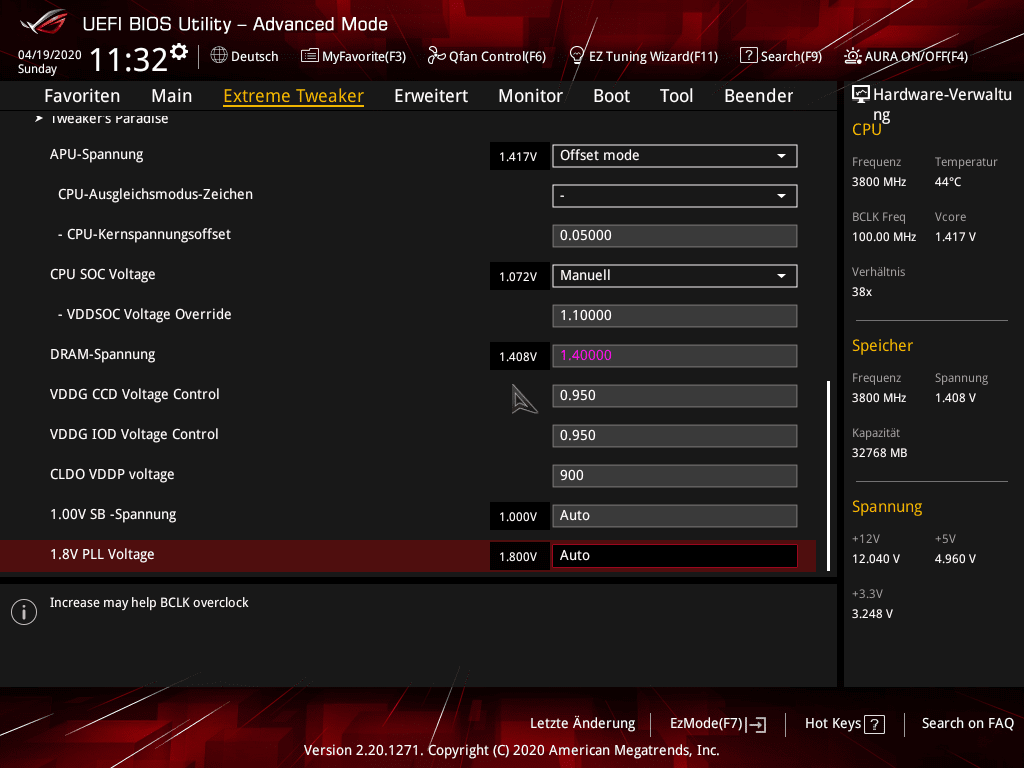The height and width of the screenshot is (768, 1024).
Task: Switch to Monitor tab
Action: pyautogui.click(x=530, y=96)
